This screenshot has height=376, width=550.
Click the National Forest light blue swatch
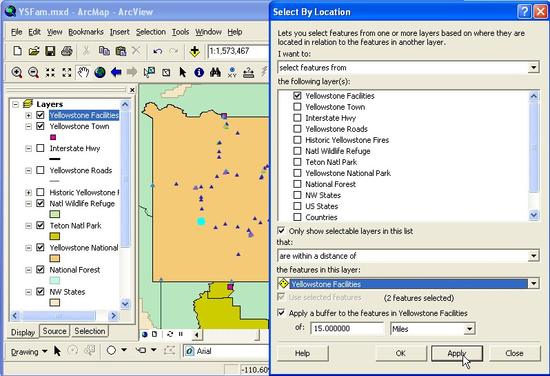tap(54, 281)
